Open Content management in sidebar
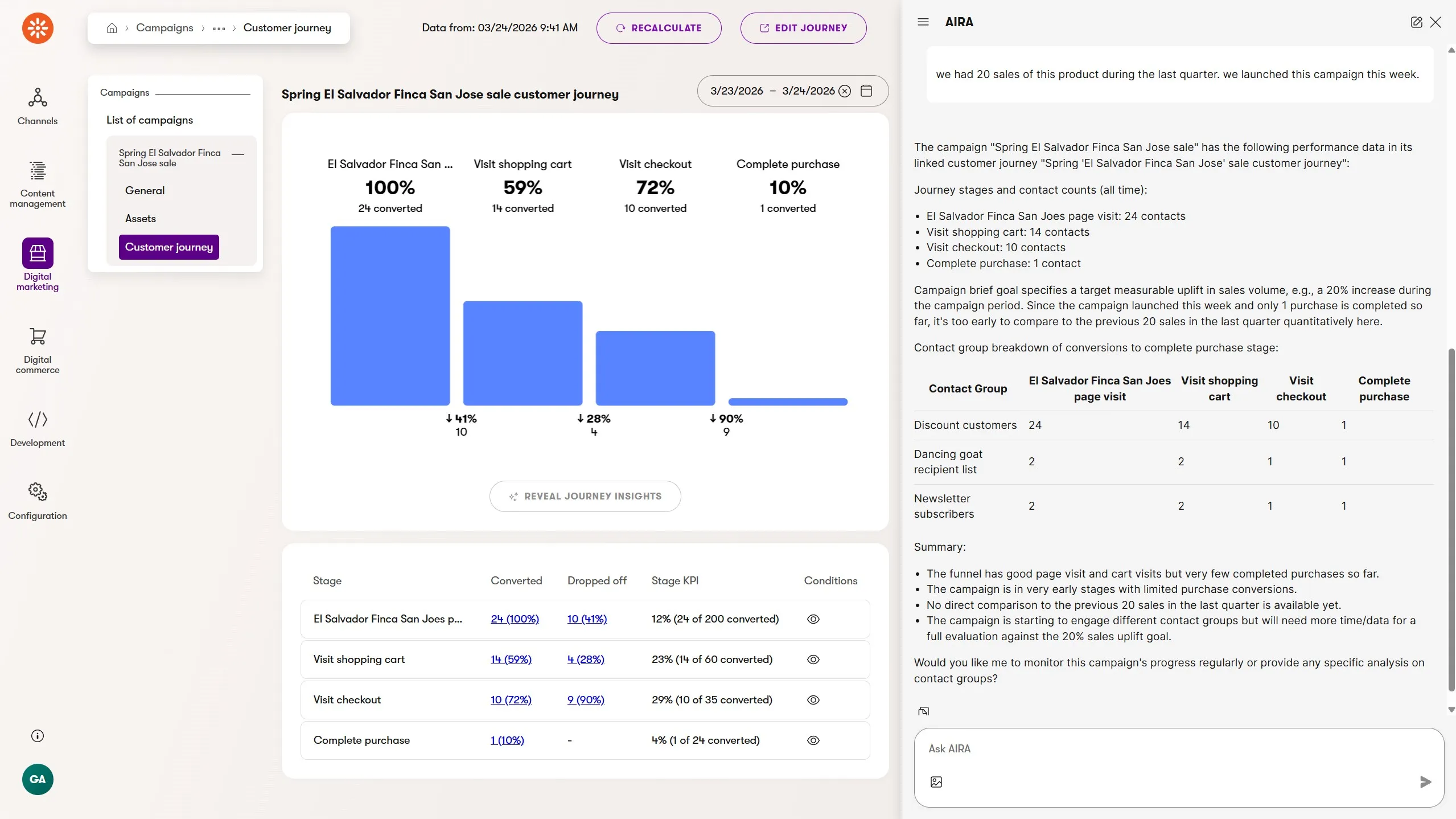1456x819 pixels. [38, 182]
